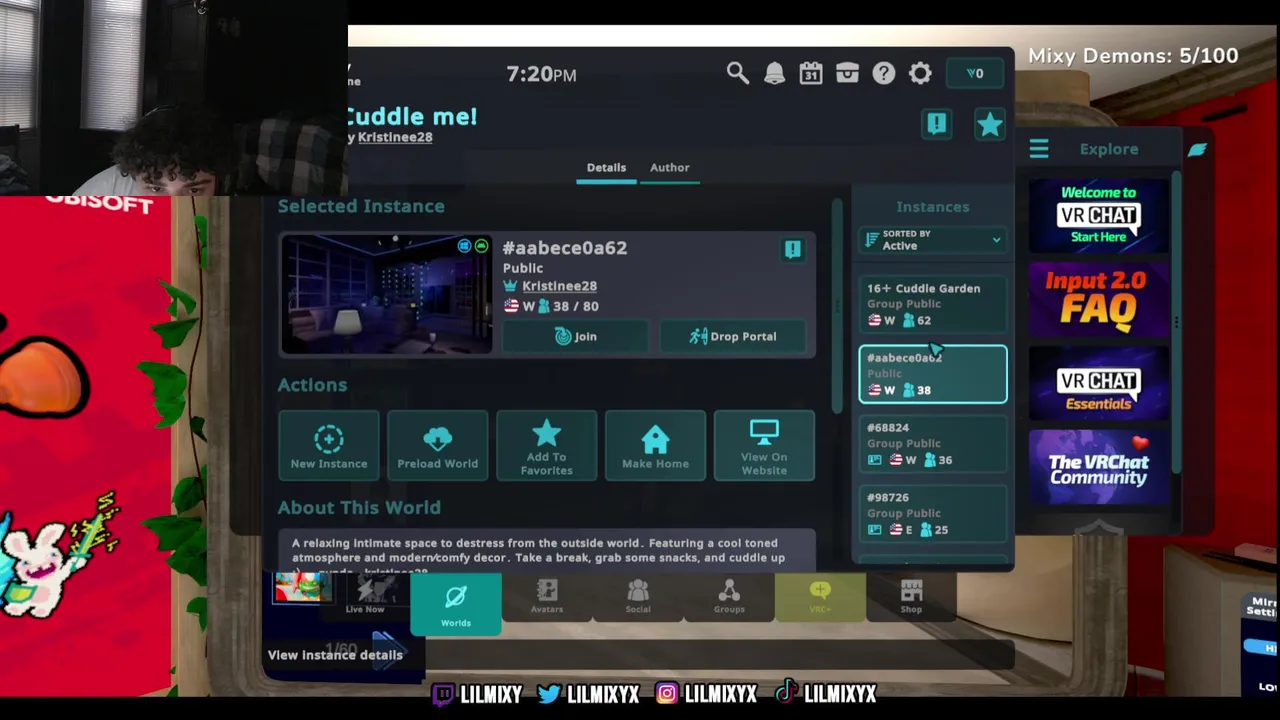Open the Live Now tab
1280x720 pixels.
tap(365, 596)
